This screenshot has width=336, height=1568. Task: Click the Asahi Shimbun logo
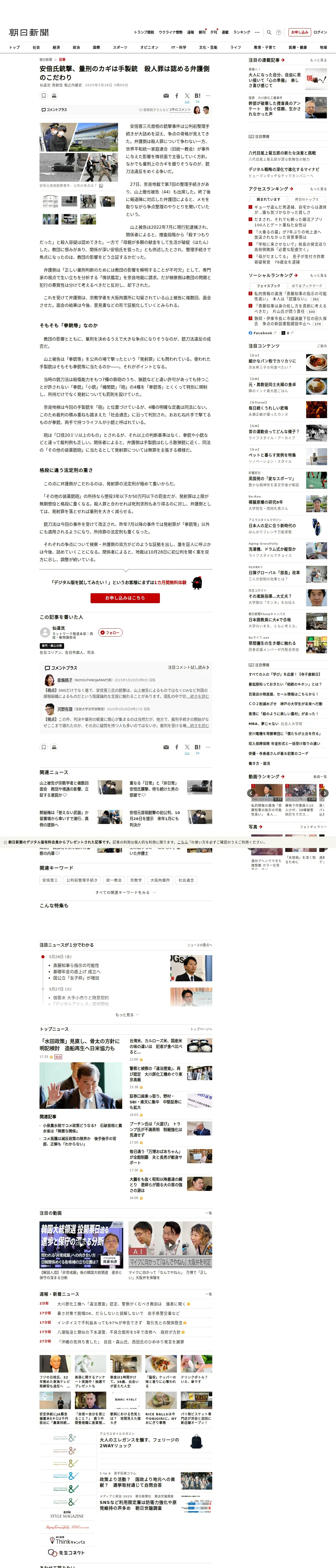[x=29, y=32]
